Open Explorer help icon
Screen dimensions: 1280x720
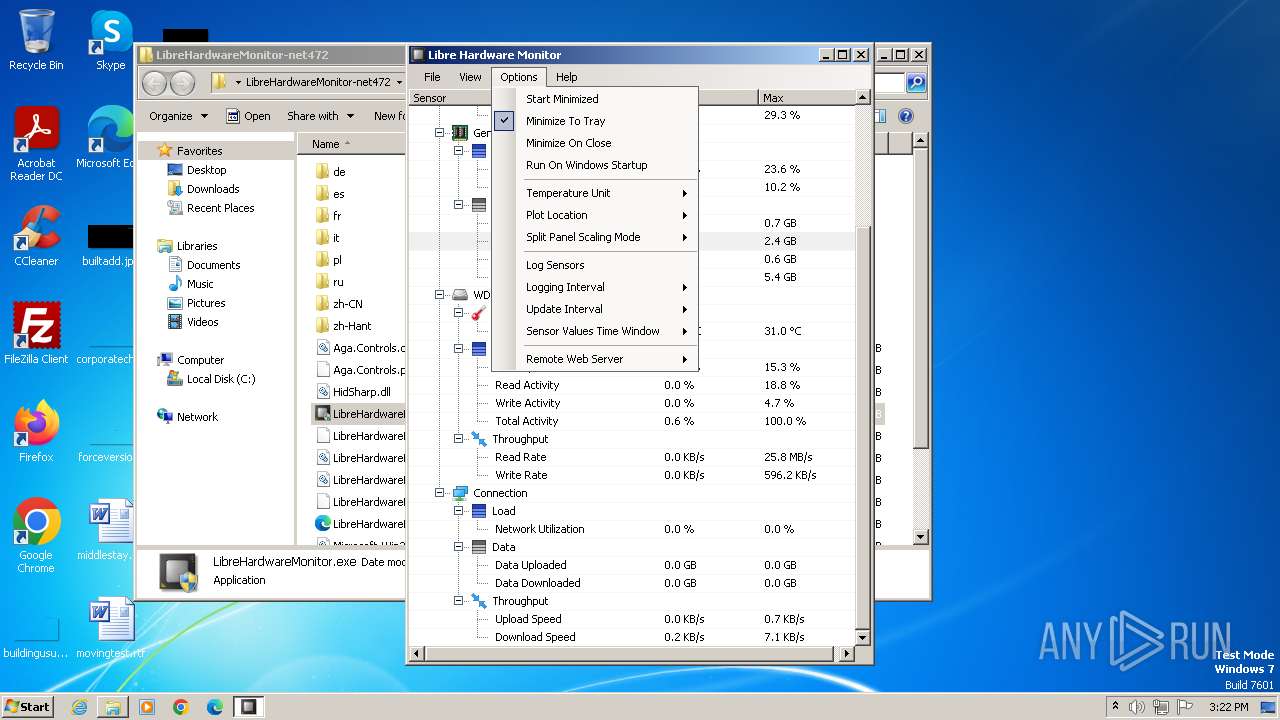[905, 116]
